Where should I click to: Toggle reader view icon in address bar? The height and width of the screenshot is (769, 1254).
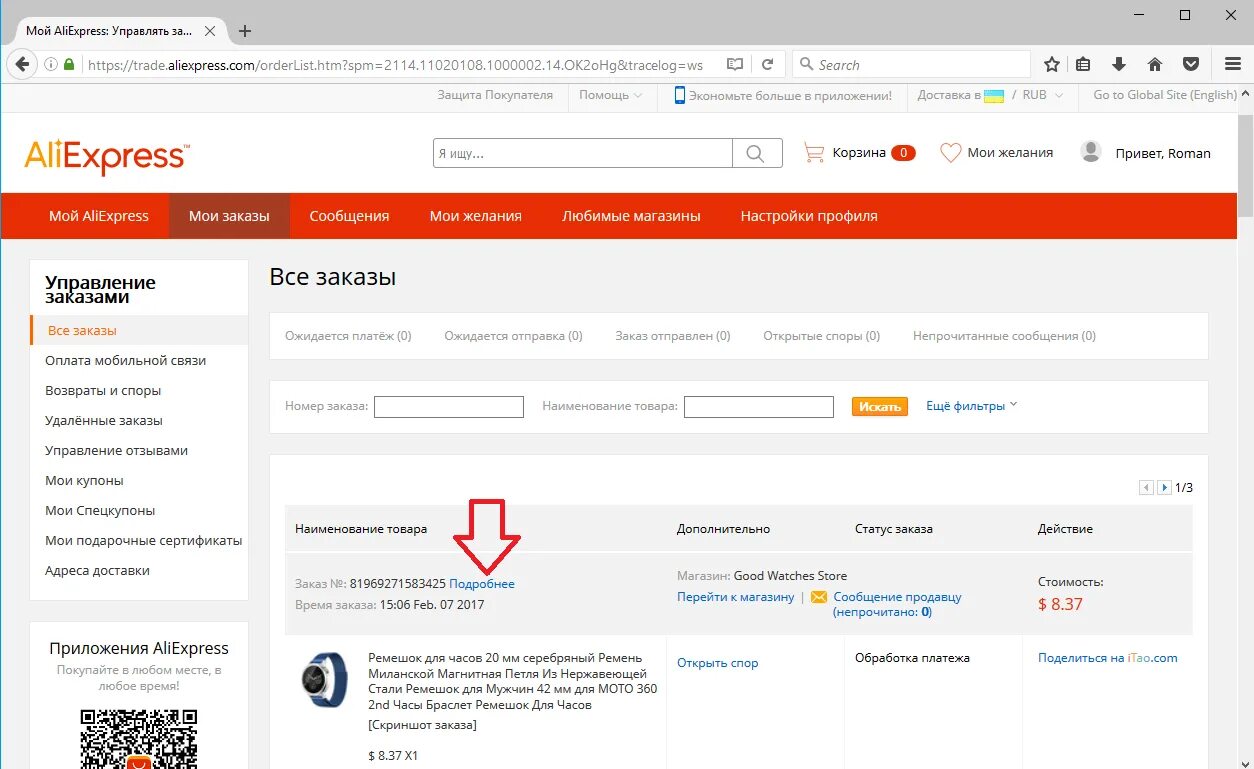(735, 64)
